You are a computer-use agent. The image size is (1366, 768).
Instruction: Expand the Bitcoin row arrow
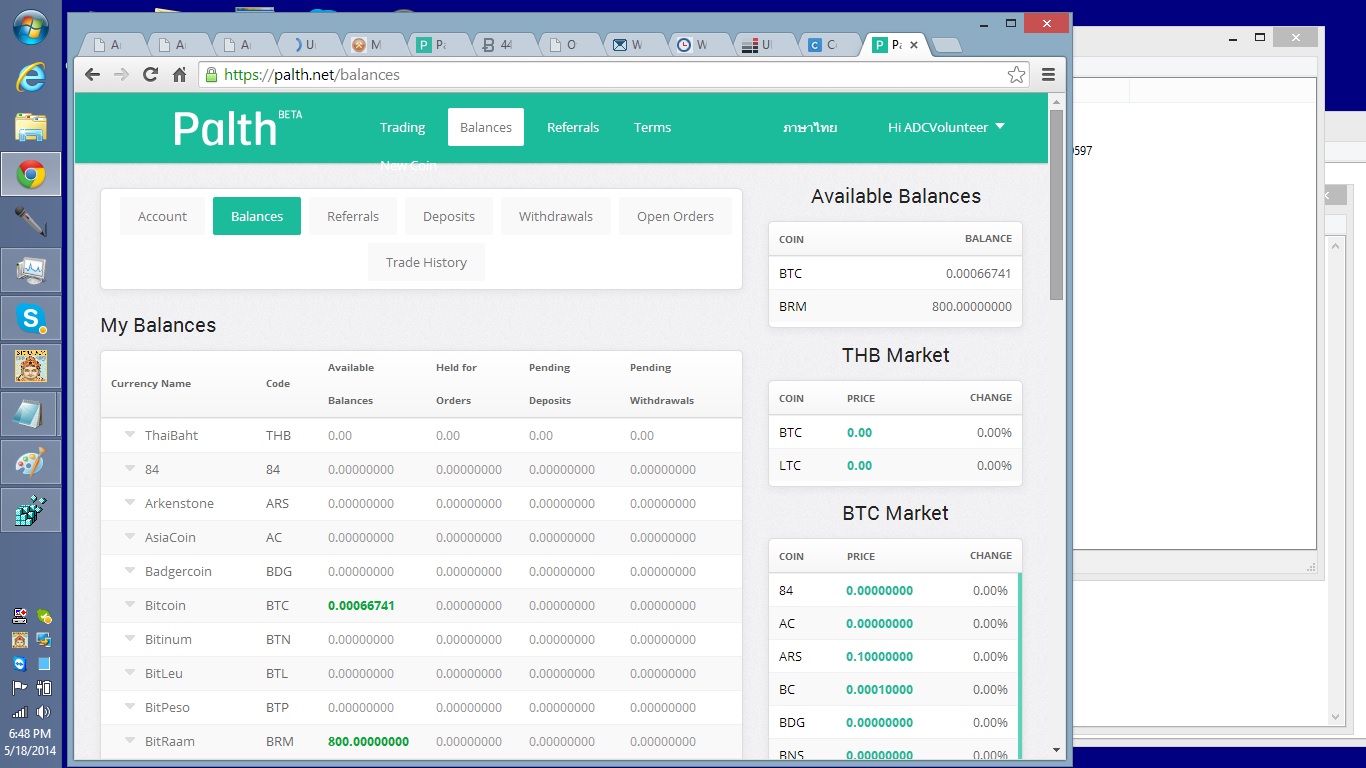tap(130, 605)
